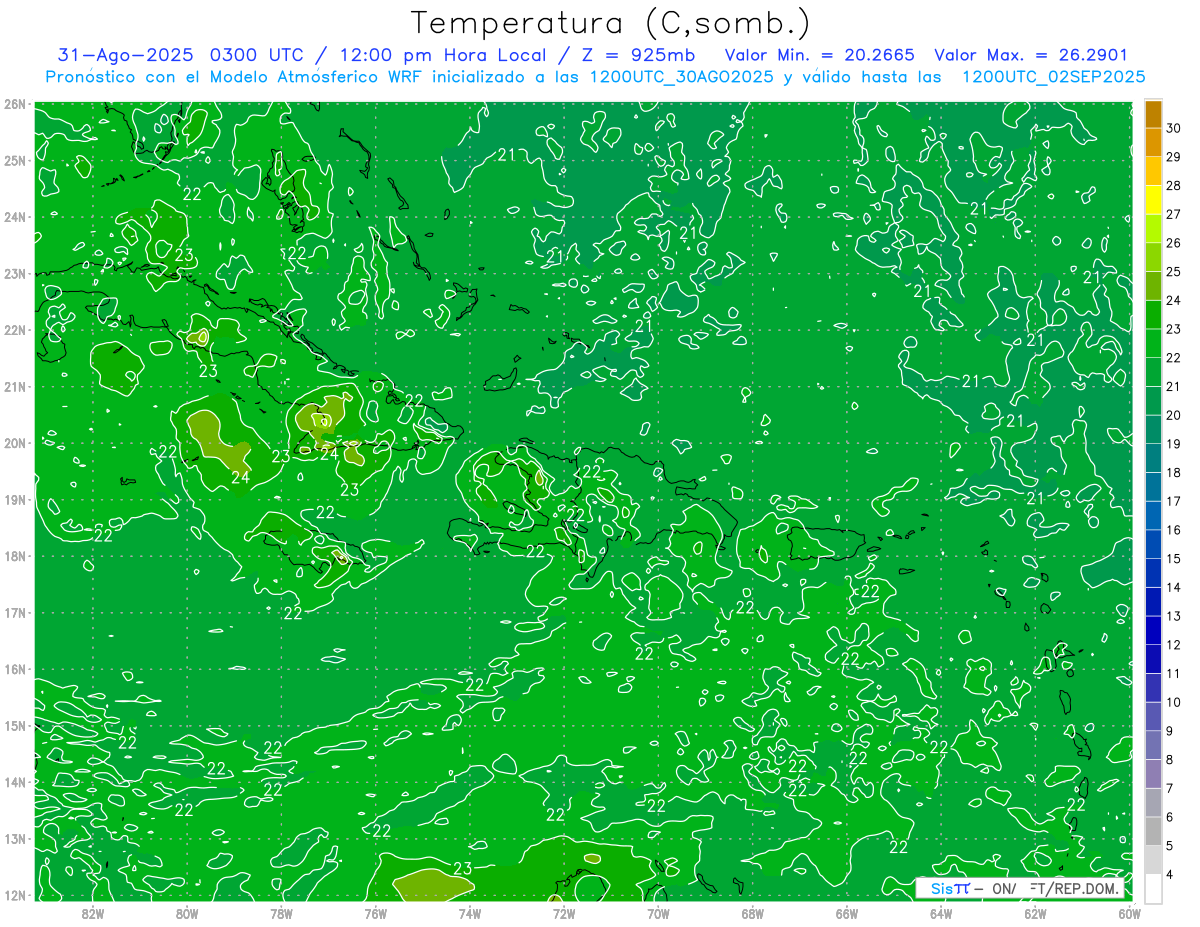The height and width of the screenshot is (927, 1200).
Task: Click the orange colorbar band above label 30
Action: point(1153,114)
